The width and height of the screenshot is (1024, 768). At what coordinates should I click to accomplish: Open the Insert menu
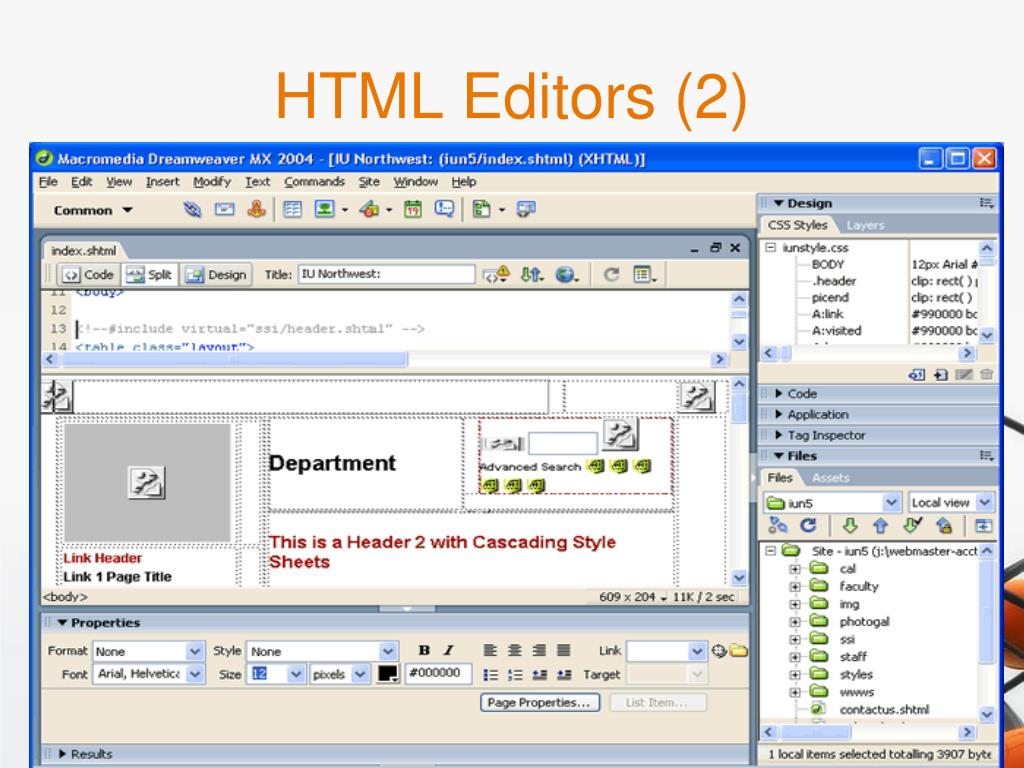pyautogui.click(x=163, y=182)
